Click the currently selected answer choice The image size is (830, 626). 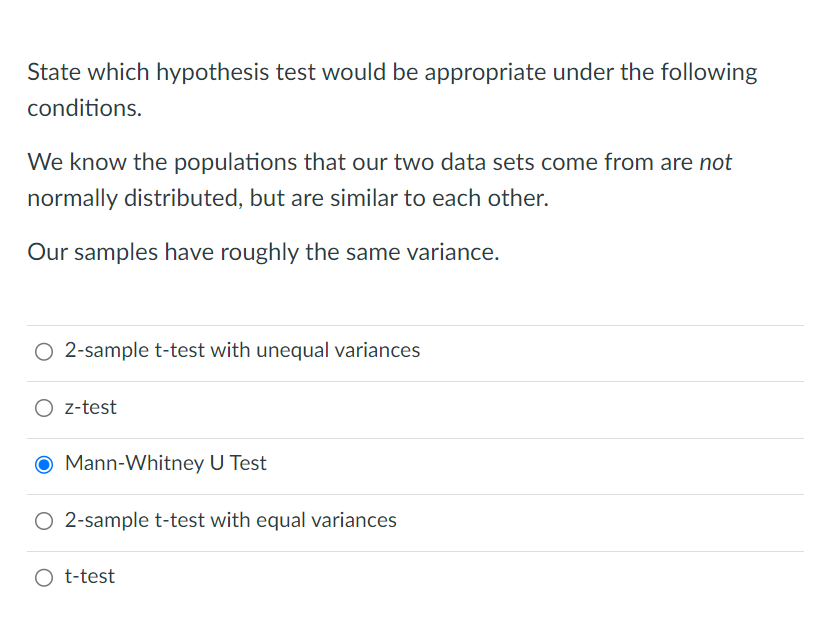(x=165, y=463)
